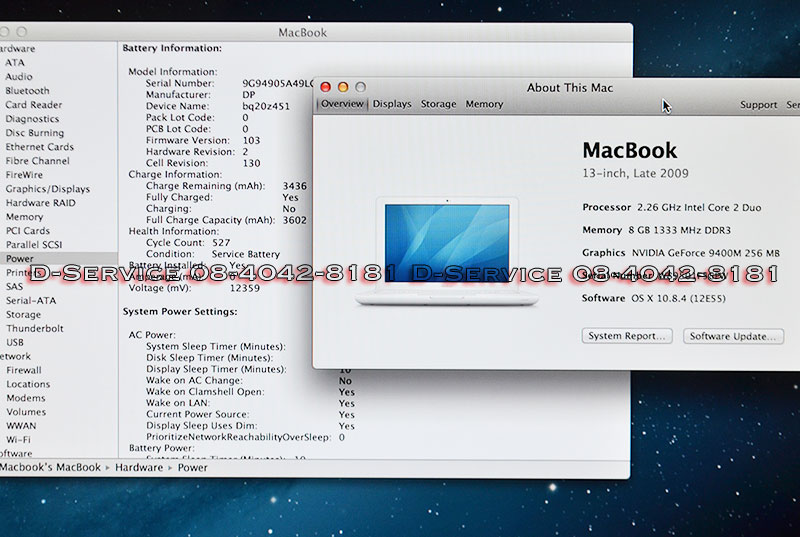Screen dimensions: 800x537
Task: Click Power in the bottom path bar
Action: point(192,468)
